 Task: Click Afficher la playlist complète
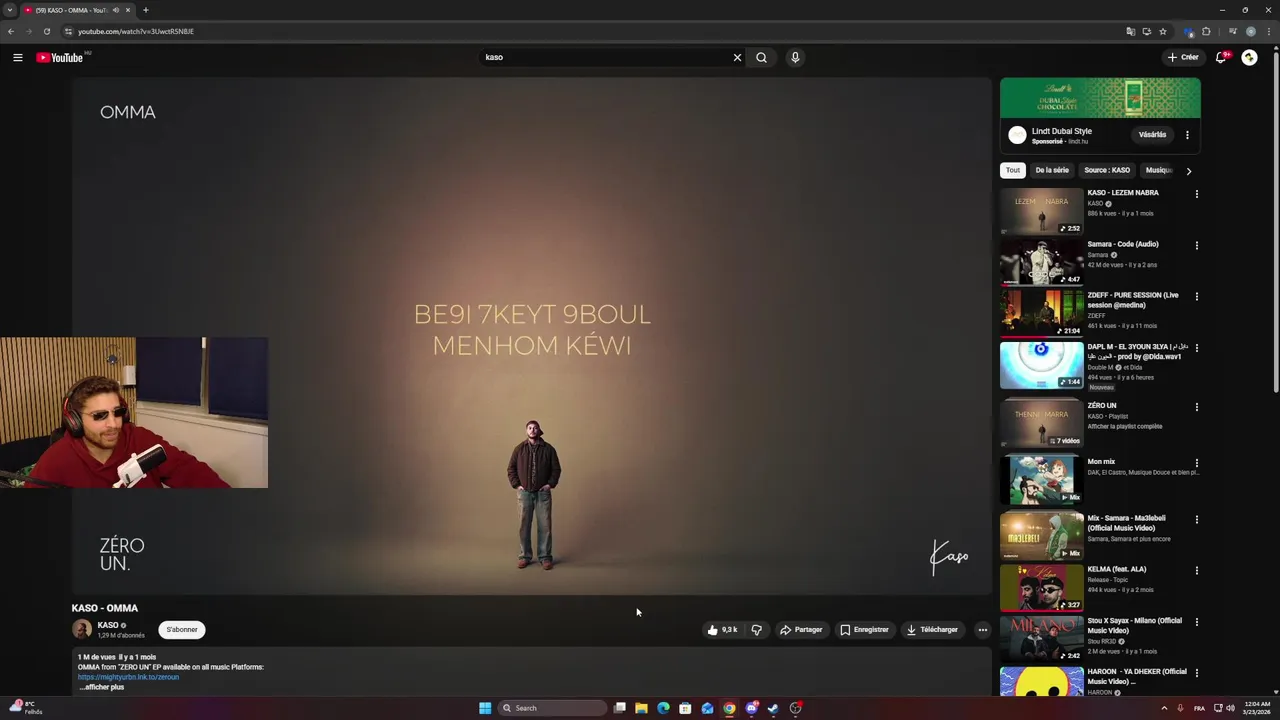click(1125, 426)
